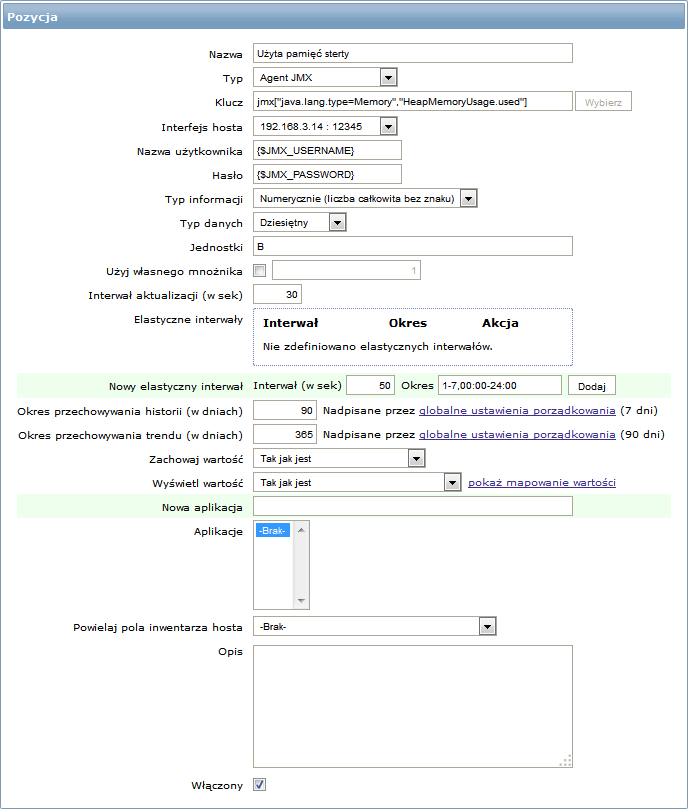This screenshot has width=688, height=809.
Task: Click the Hasło password field
Action: pyautogui.click(x=327, y=174)
